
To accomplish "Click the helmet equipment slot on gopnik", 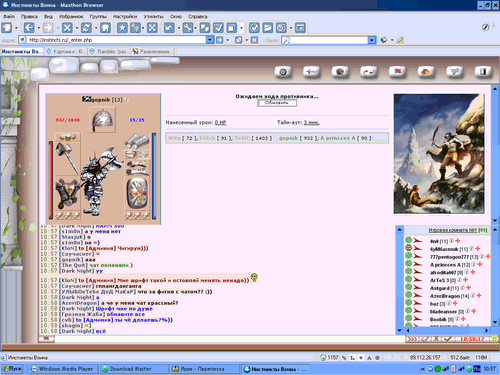I will [103, 119].
